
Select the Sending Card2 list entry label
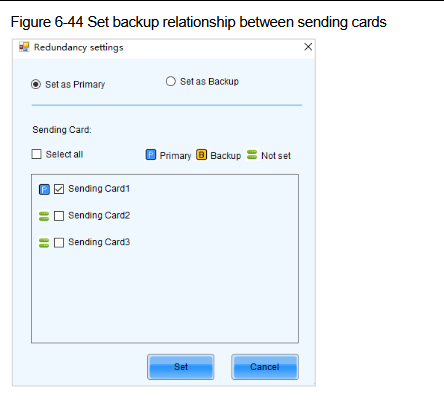pos(99,215)
